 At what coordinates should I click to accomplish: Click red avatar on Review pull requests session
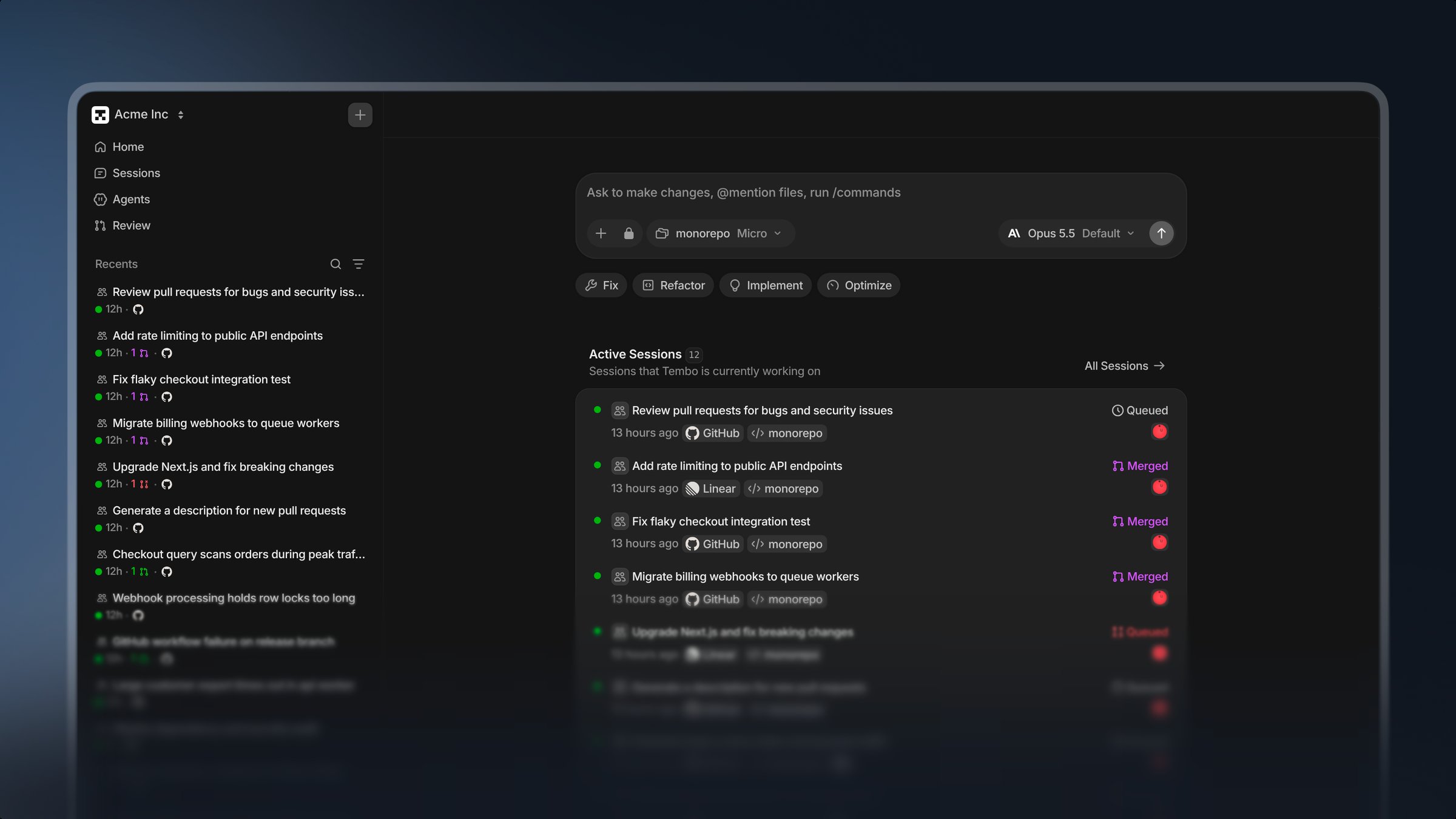pyautogui.click(x=1159, y=431)
